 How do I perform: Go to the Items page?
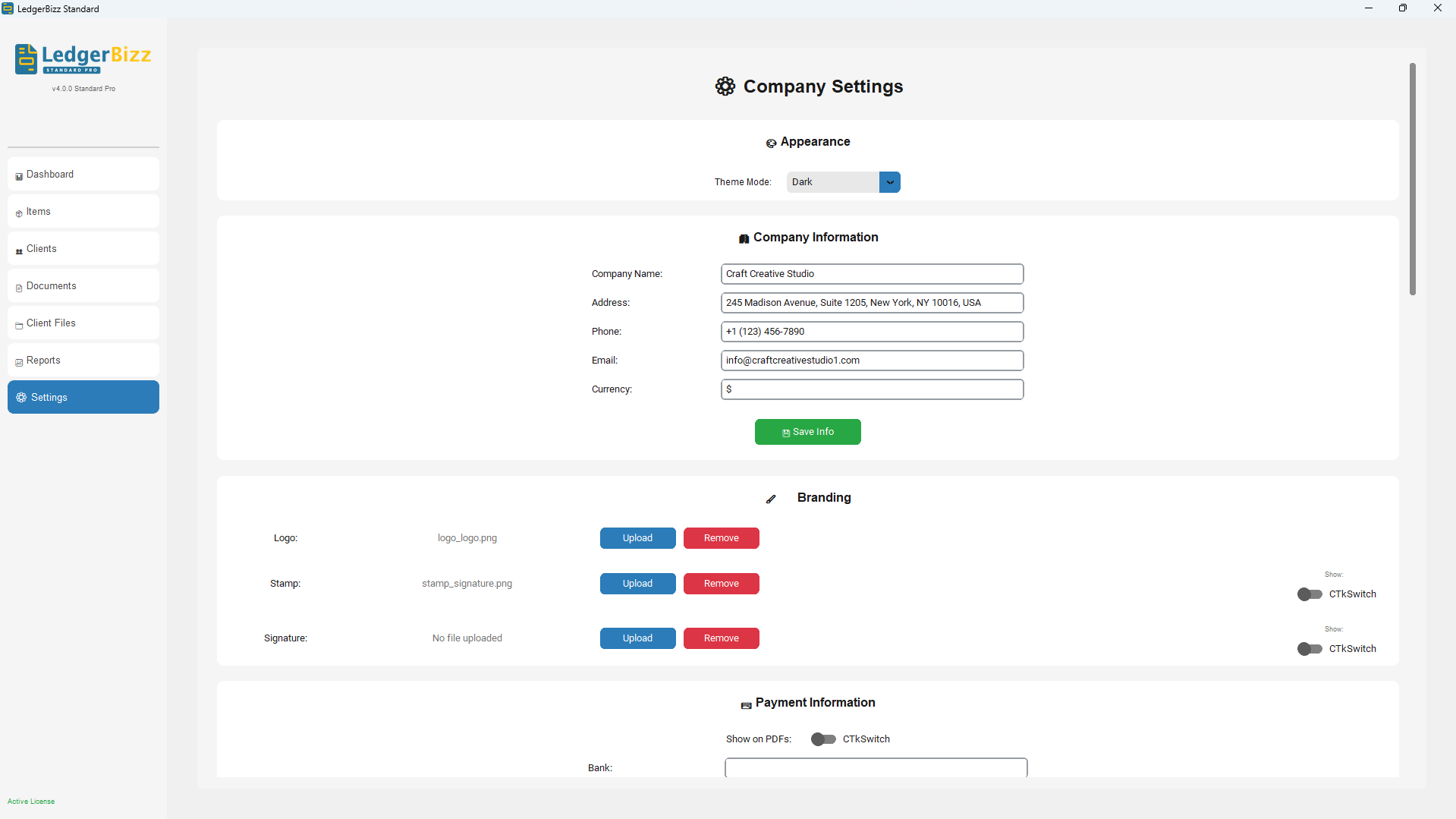[83, 211]
